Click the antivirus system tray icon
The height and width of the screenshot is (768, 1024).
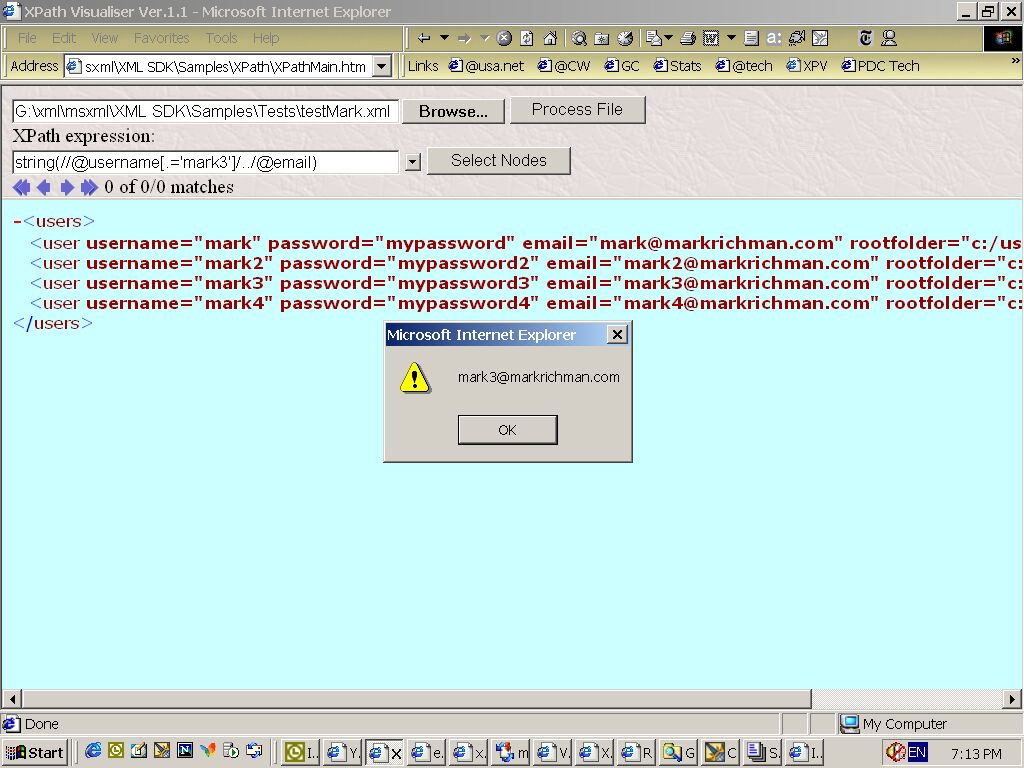(895, 752)
